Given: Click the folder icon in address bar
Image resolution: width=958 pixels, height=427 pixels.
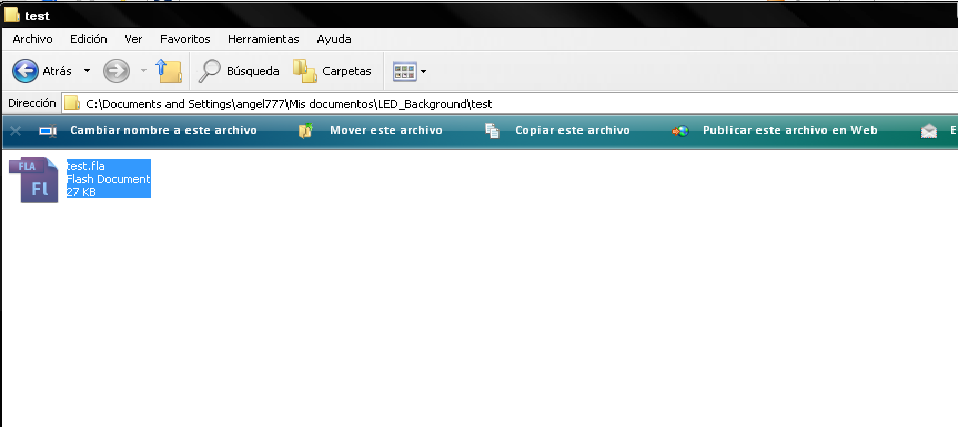Looking at the screenshot, I should 72,103.
